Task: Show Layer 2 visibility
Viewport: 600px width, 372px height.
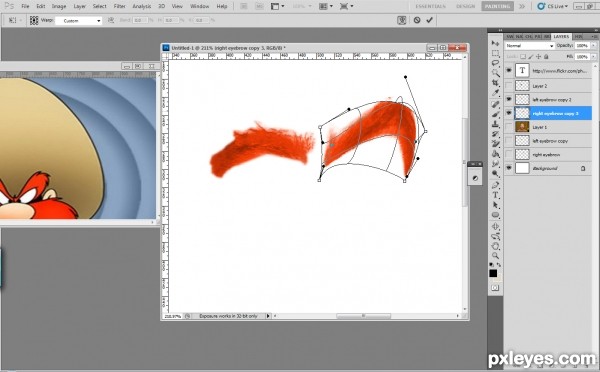Action: [x=509, y=85]
